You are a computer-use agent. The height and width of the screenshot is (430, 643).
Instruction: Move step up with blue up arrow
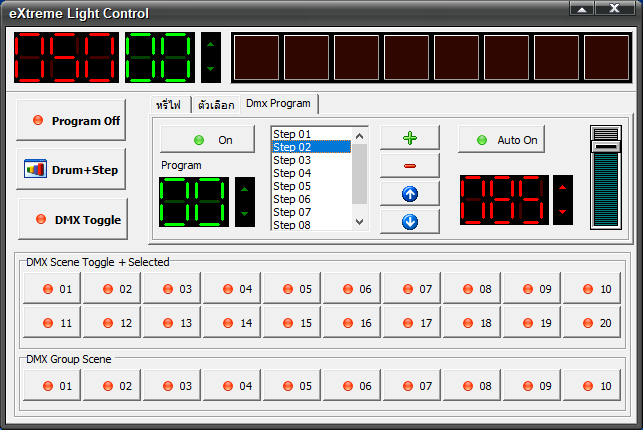tap(410, 194)
